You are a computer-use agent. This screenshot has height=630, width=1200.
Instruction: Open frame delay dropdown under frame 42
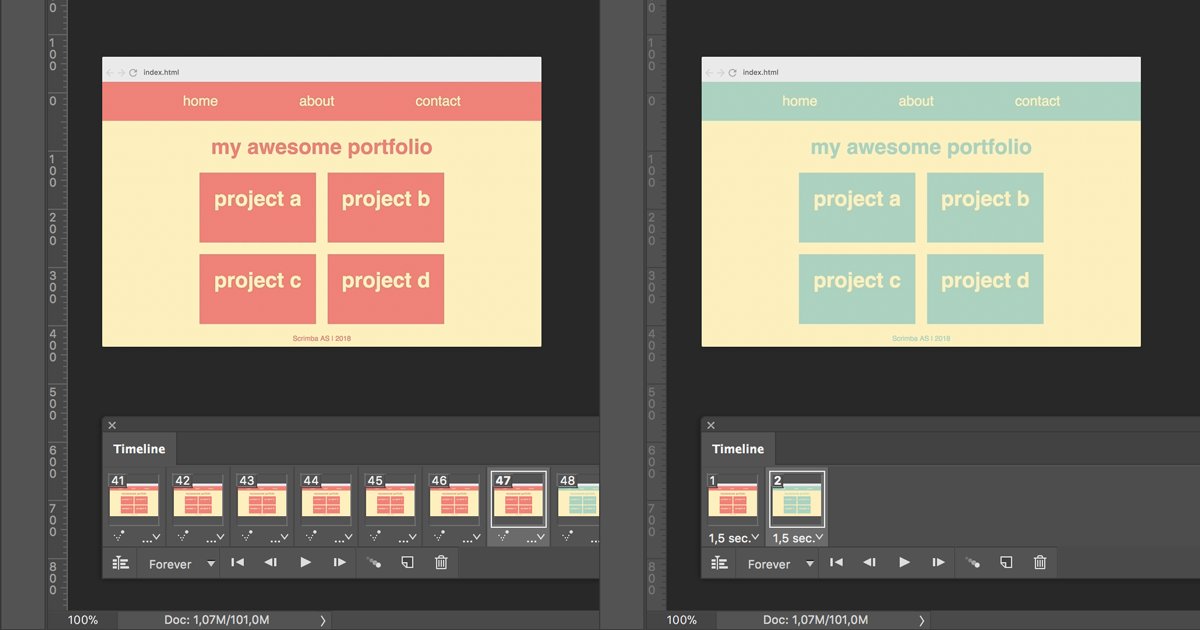216,538
